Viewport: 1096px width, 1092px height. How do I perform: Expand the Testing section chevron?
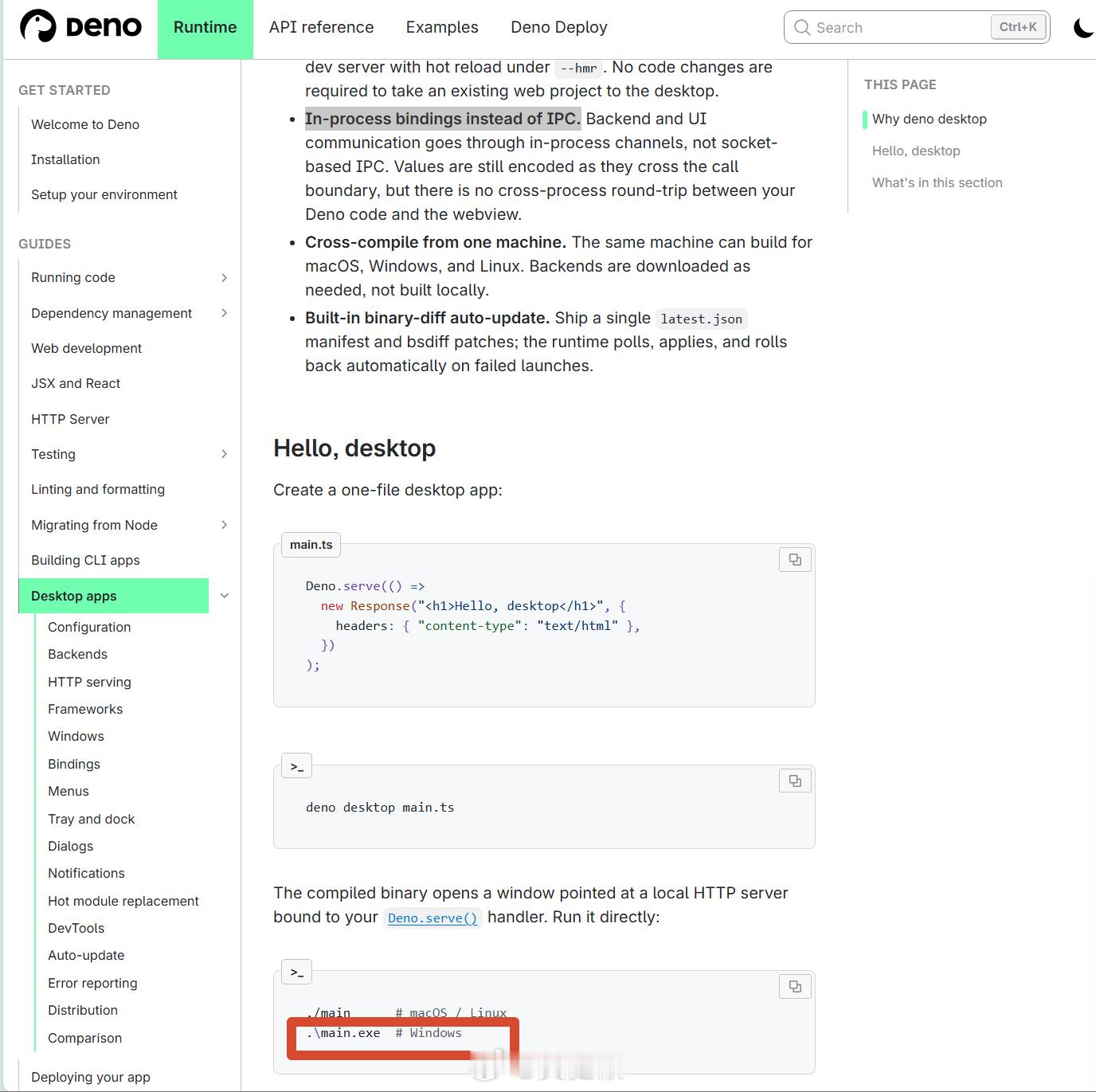(224, 454)
